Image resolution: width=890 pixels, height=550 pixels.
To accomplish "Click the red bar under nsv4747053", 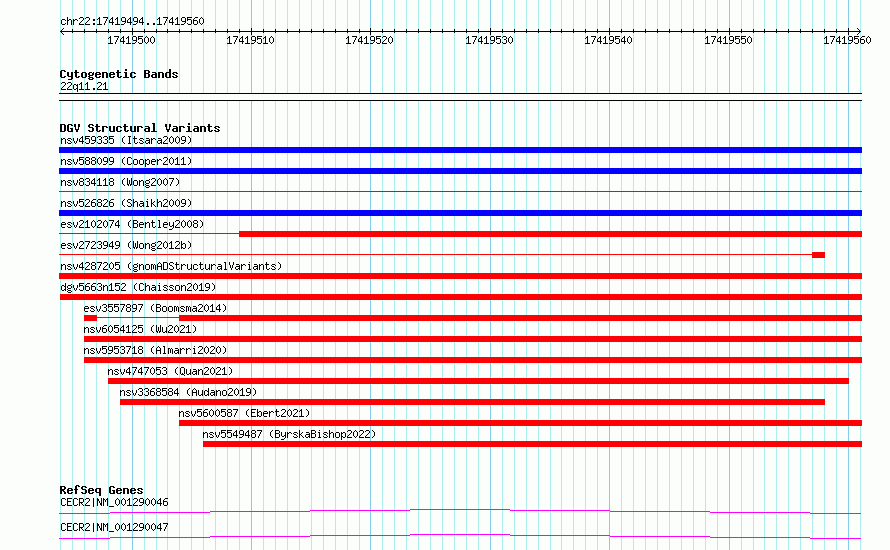I will pyautogui.click(x=478, y=381).
